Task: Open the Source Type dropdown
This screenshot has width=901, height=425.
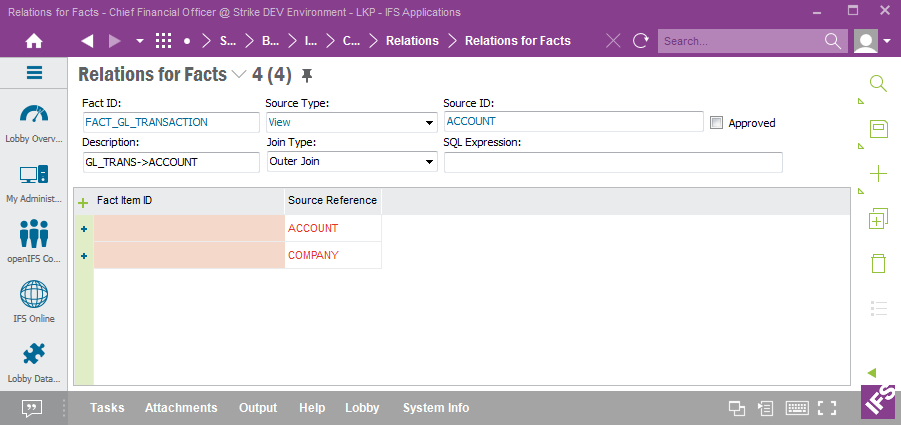Action: point(352,122)
